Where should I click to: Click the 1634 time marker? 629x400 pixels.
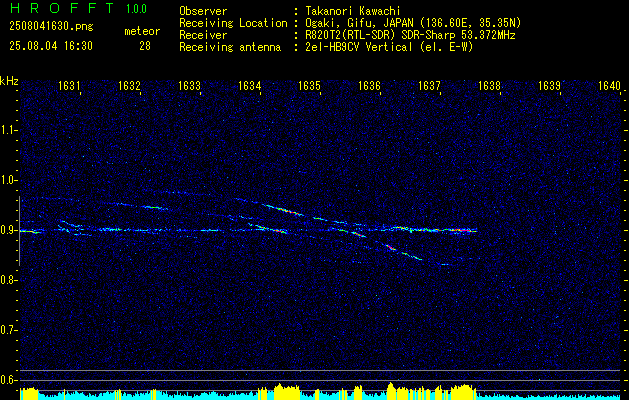(249, 86)
